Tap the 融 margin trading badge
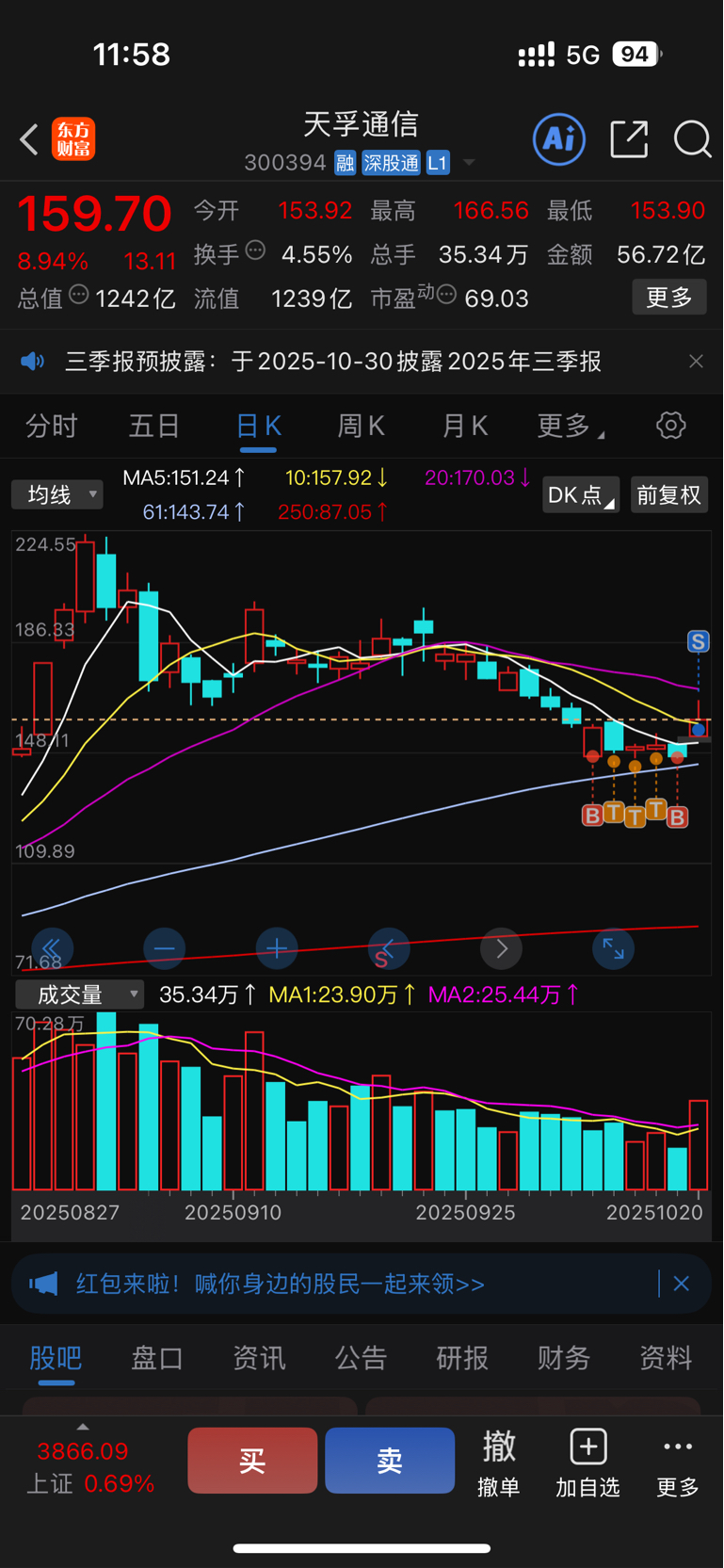 coord(345,163)
